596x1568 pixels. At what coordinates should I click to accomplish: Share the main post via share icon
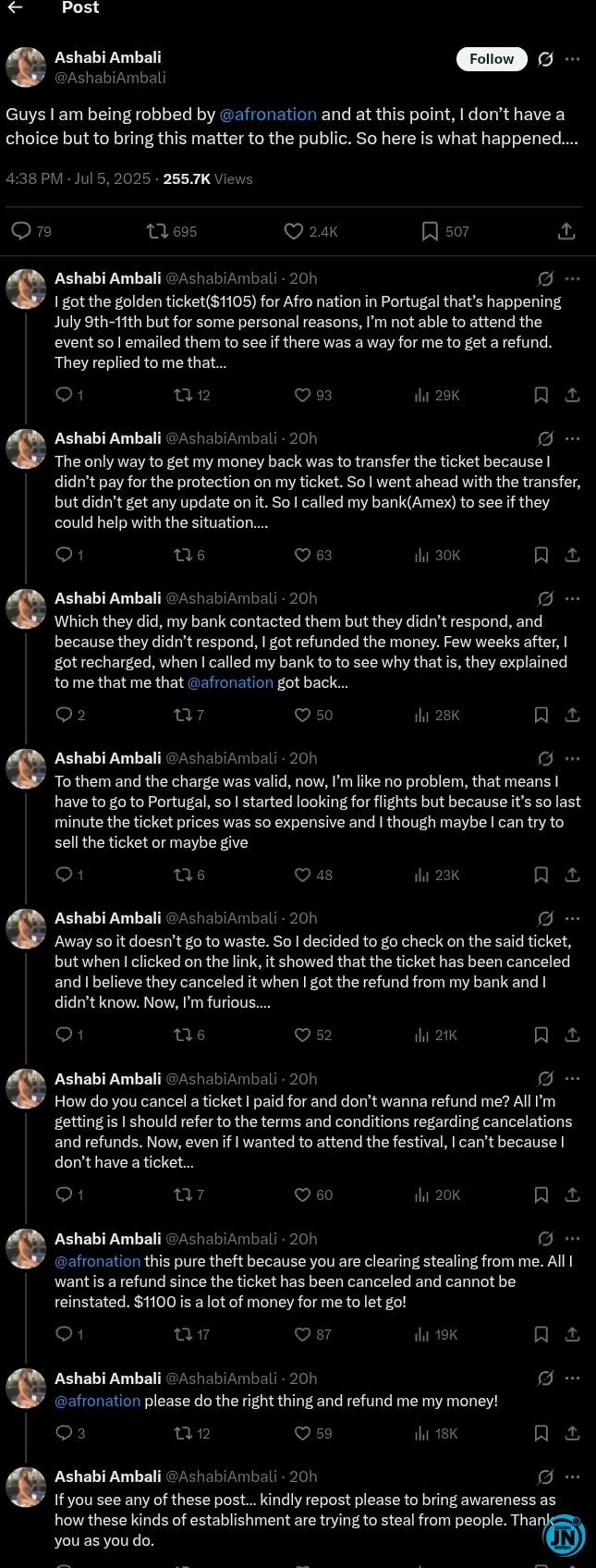point(566,231)
